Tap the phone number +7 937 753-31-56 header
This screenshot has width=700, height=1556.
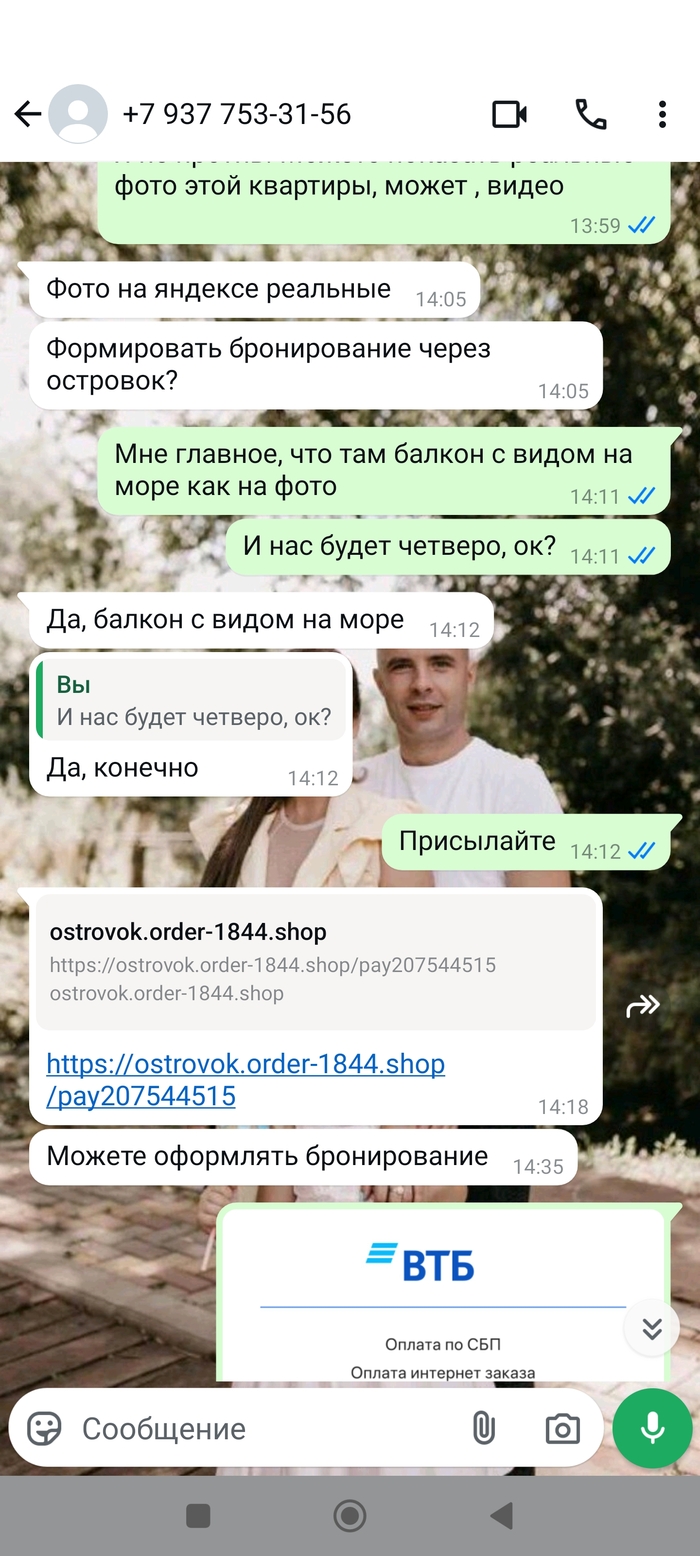click(237, 114)
